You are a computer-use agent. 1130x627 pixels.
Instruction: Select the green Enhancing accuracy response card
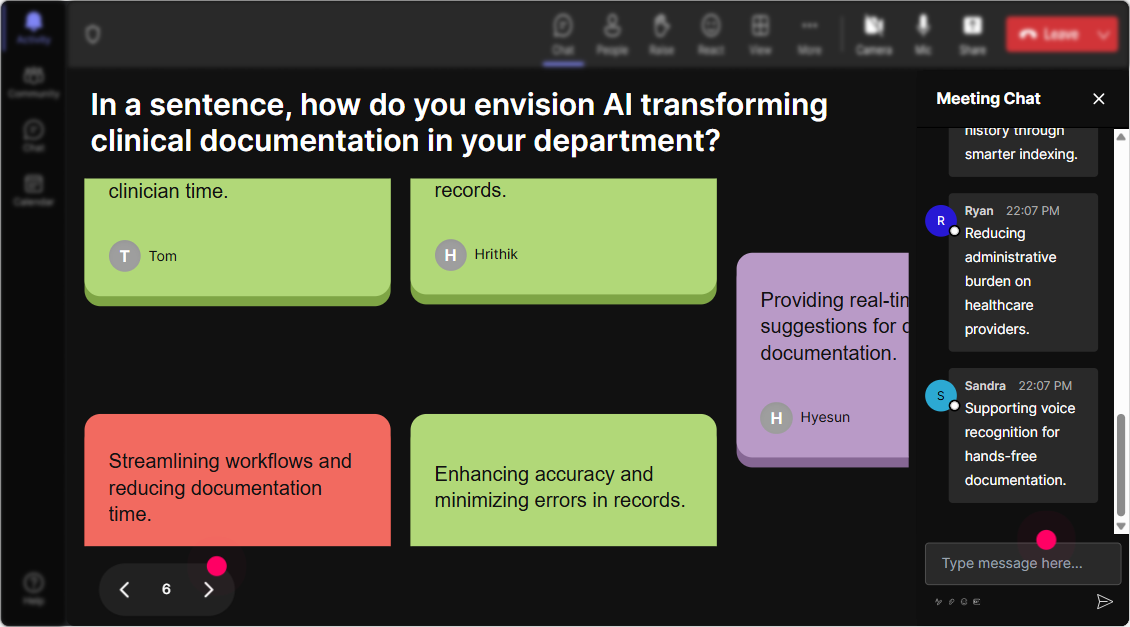[x=563, y=480]
